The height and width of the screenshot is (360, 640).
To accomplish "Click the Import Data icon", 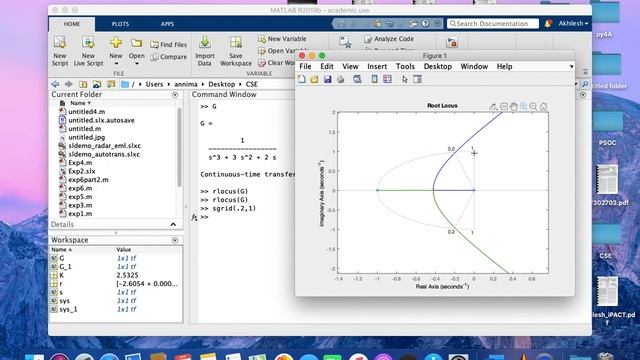I will 205,51.
